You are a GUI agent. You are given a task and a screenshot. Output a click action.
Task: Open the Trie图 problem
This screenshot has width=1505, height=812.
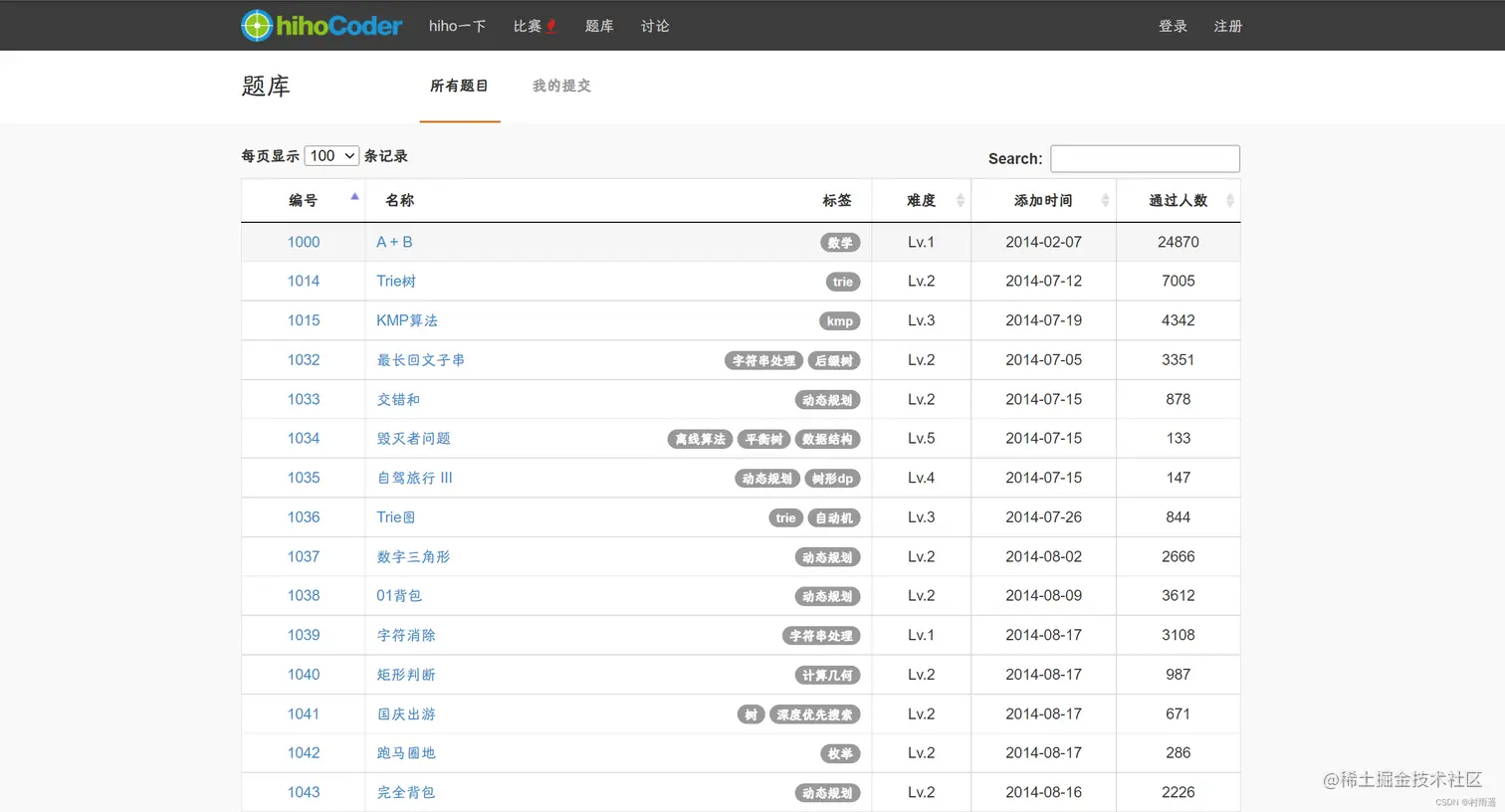[x=396, y=516]
